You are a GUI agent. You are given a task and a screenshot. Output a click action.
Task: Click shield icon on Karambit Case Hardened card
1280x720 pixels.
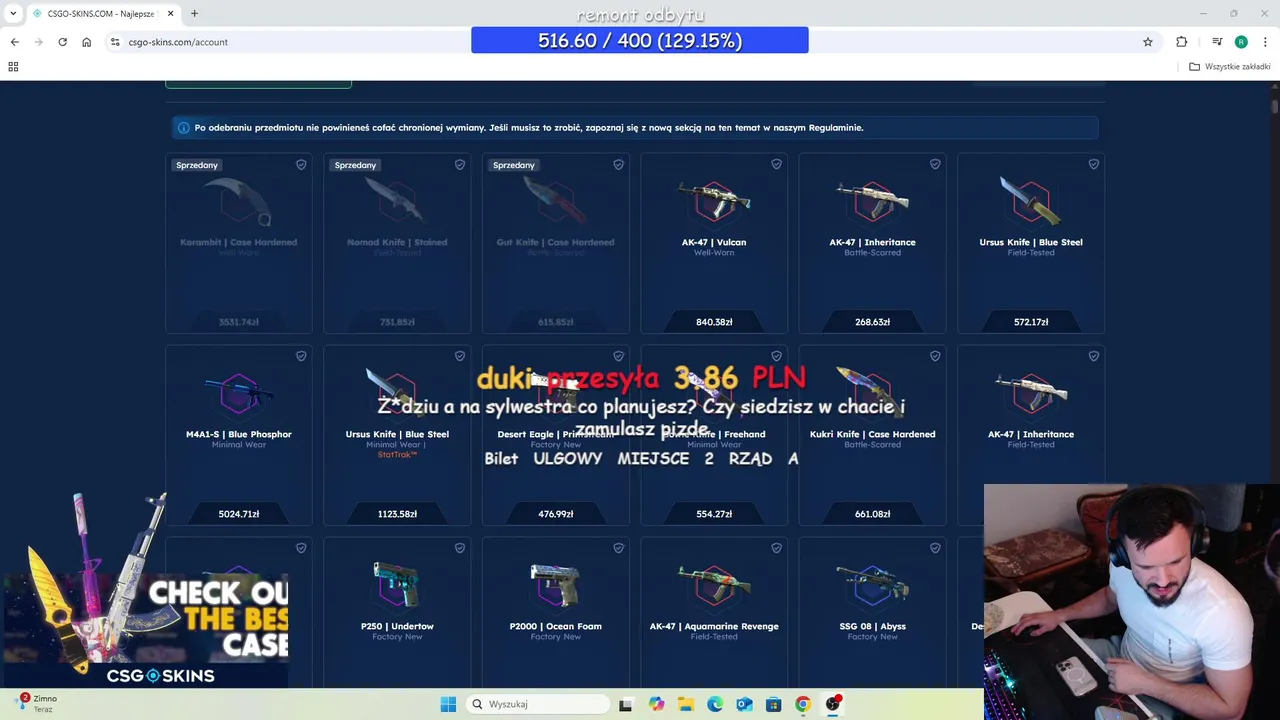coord(301,165)
